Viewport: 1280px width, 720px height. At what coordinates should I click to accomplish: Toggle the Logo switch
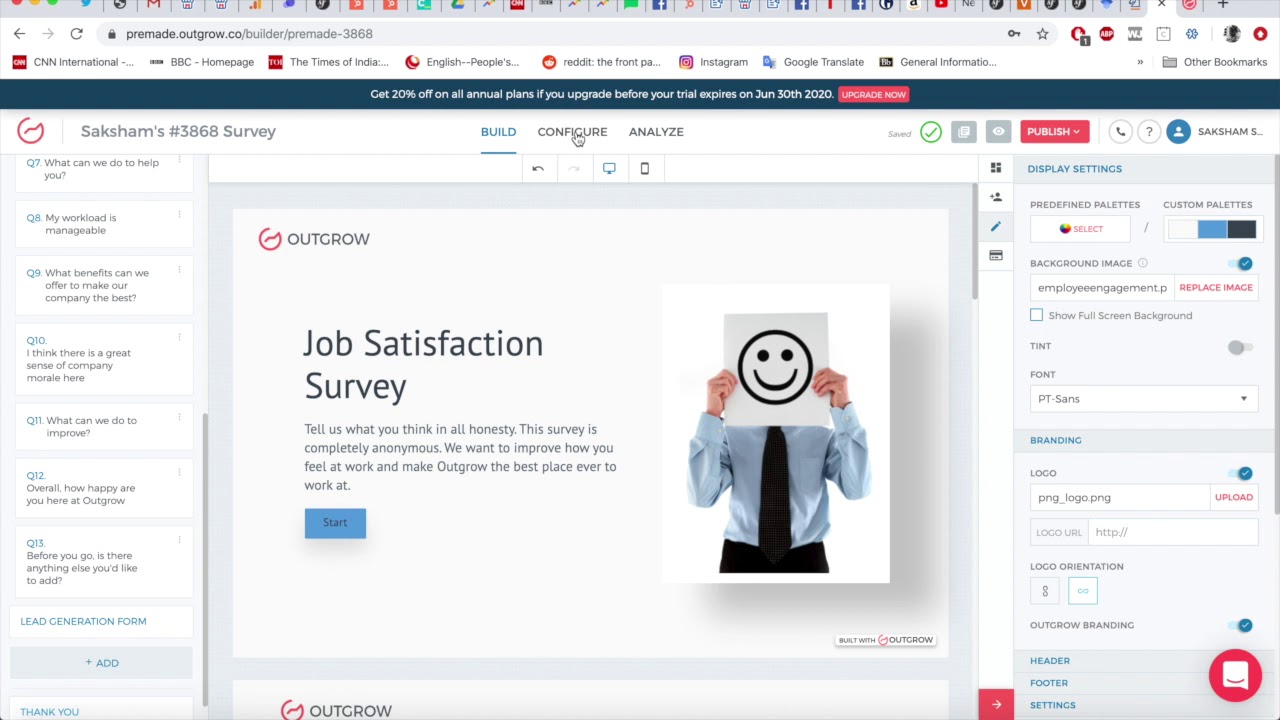pyautogui.click(x=1241, y=473)
